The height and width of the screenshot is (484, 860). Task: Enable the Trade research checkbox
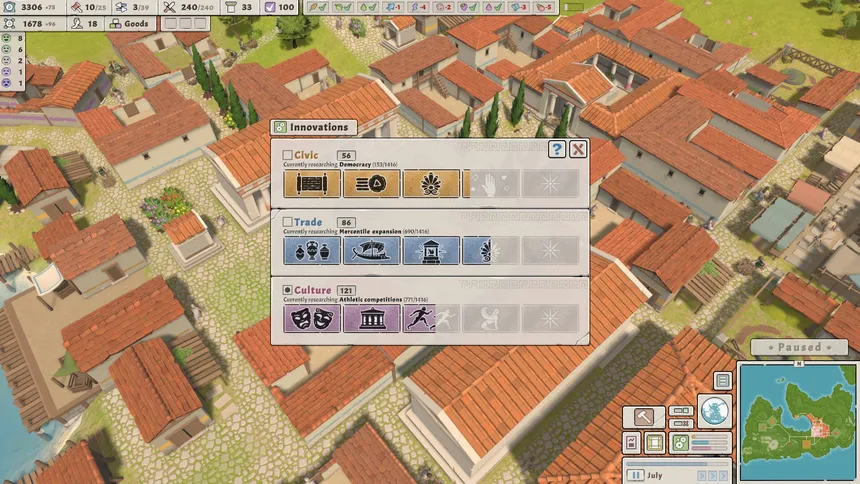(287, 222)
